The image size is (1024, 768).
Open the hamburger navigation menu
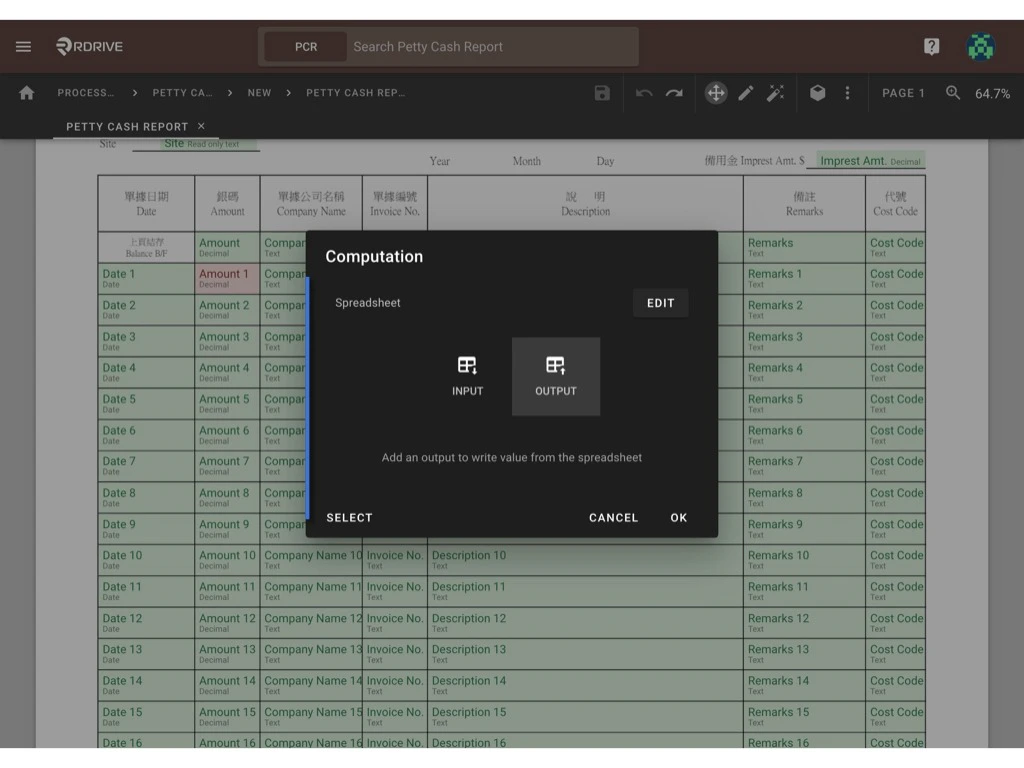coord(23,46)
